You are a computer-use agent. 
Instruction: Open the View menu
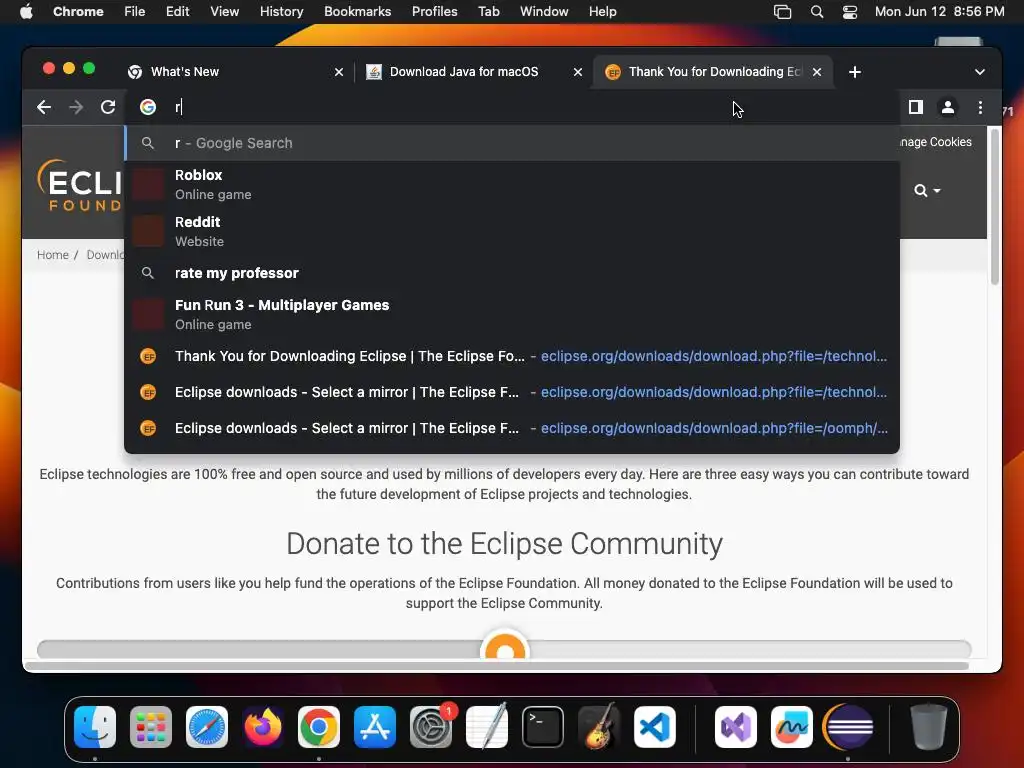(224, 11)
